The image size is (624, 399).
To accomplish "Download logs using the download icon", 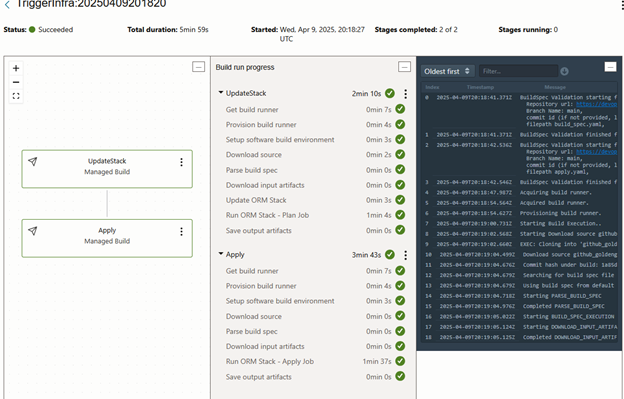I will (x=564, y=71).
